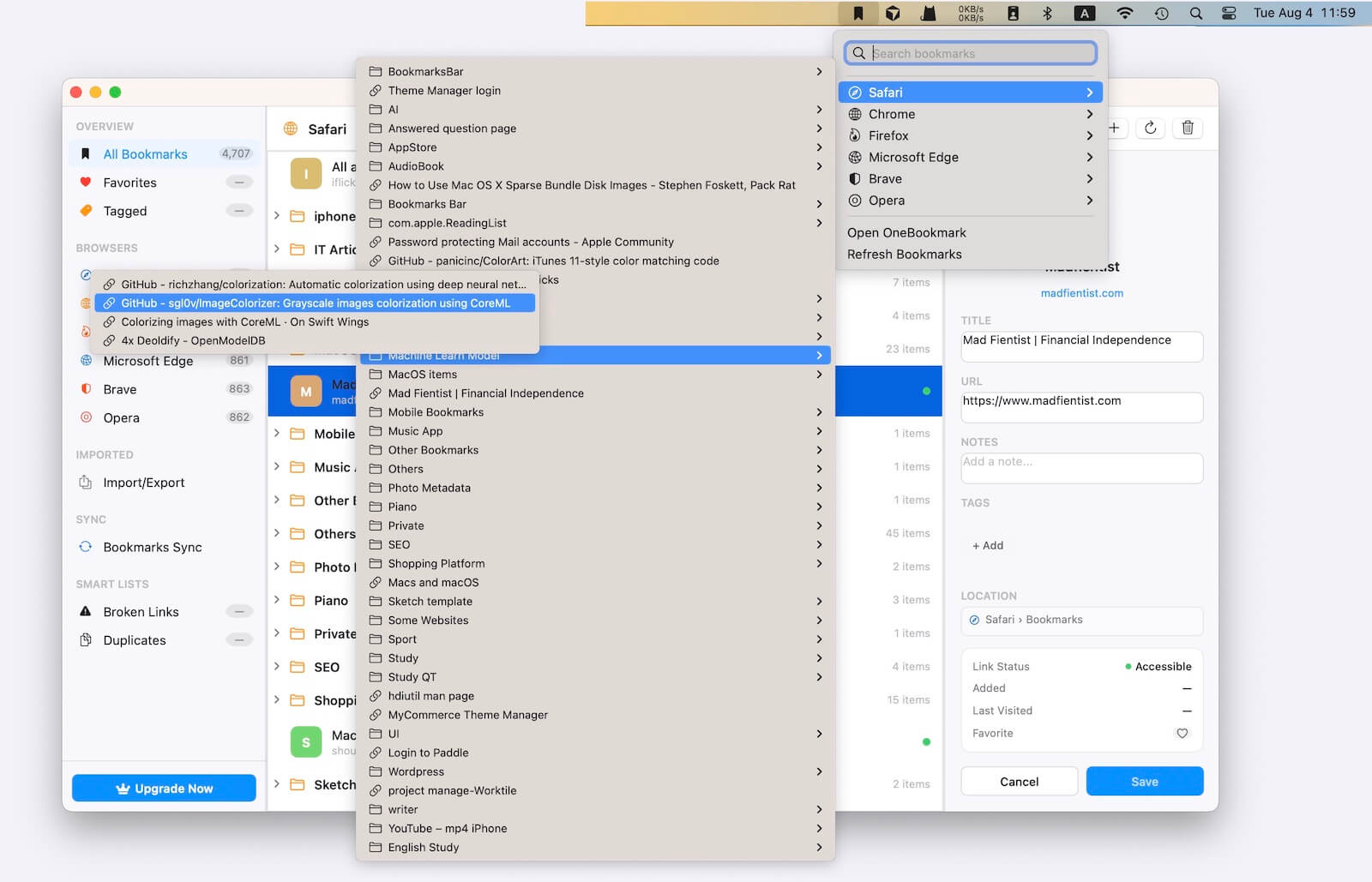
Task: Open the Login to Paddle bookmark
Action: 595,753
